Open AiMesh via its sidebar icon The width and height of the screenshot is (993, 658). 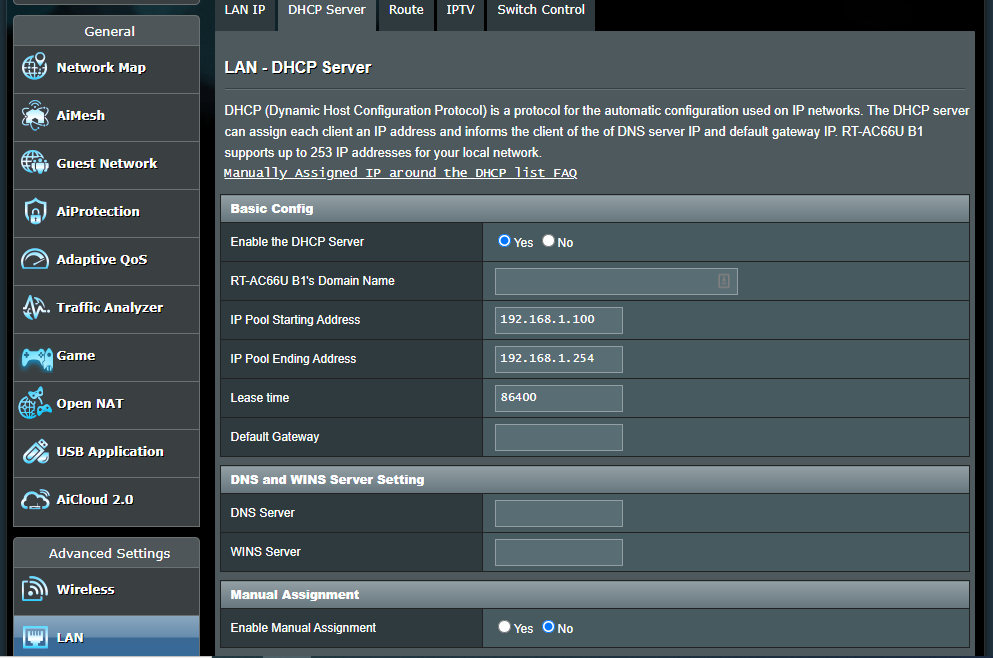click(35, 116)
